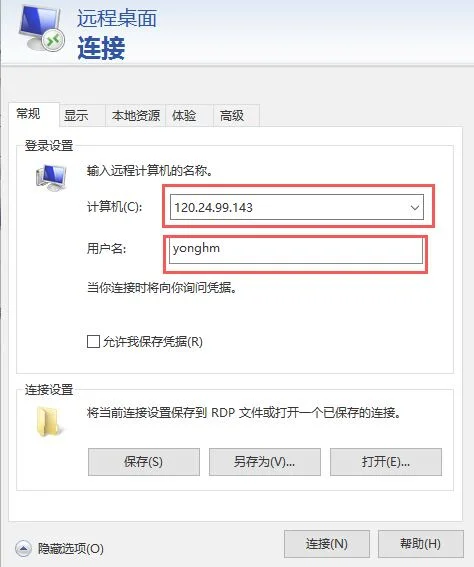Open 帮助(H) help button
Image resolution: width=474 pixels, height=567 pixels.
pos(421,544)
